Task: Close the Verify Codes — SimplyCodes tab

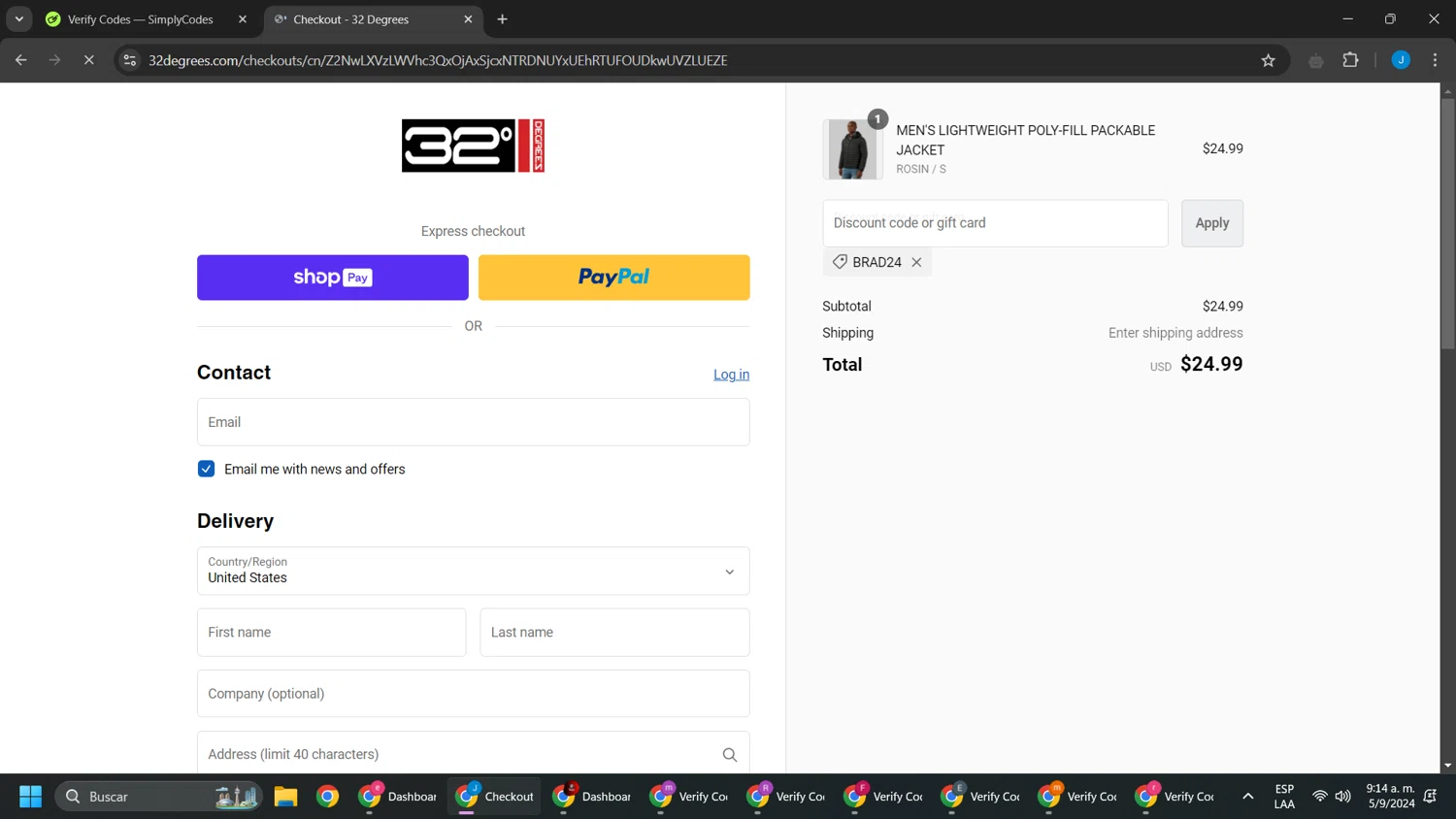Action: (x=243, y=19)
